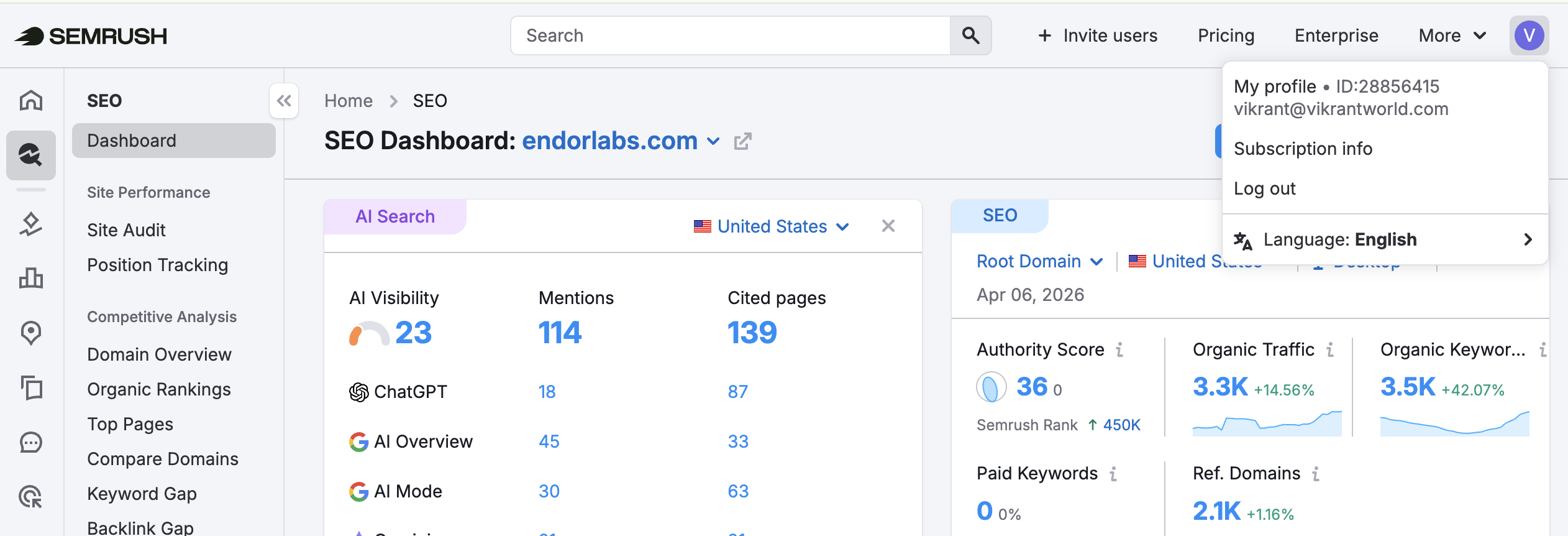The height and width of the screenshot is (536, 1568).
Task: Select Dashboard in SEO sidebar
Action: tap(174, 141)
